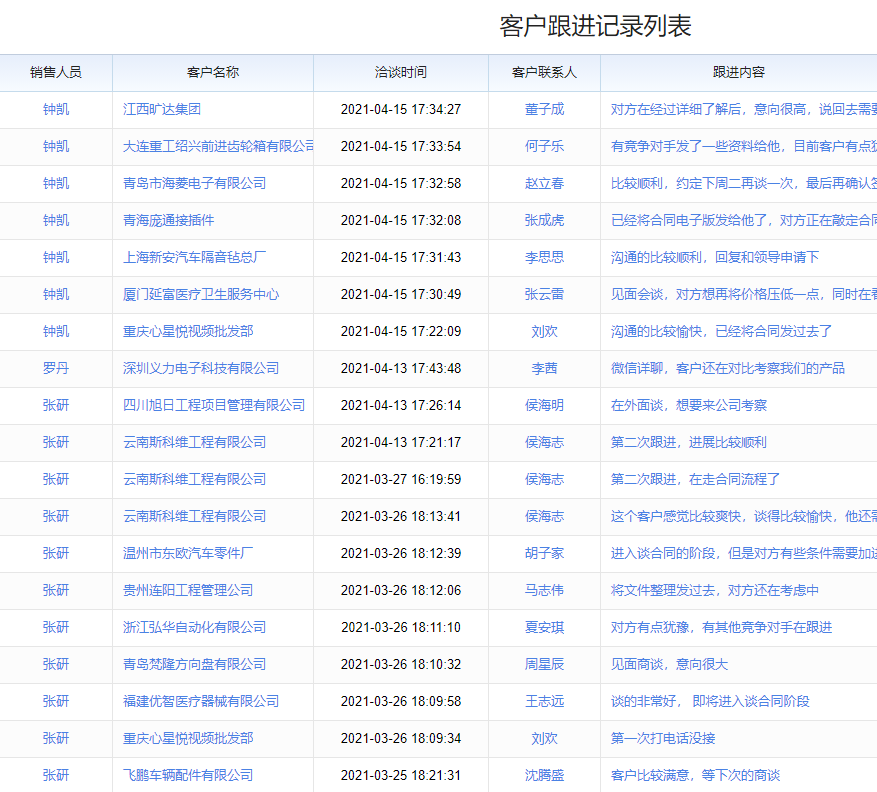Click the 洽谈时间 column header

click(398, 73)
